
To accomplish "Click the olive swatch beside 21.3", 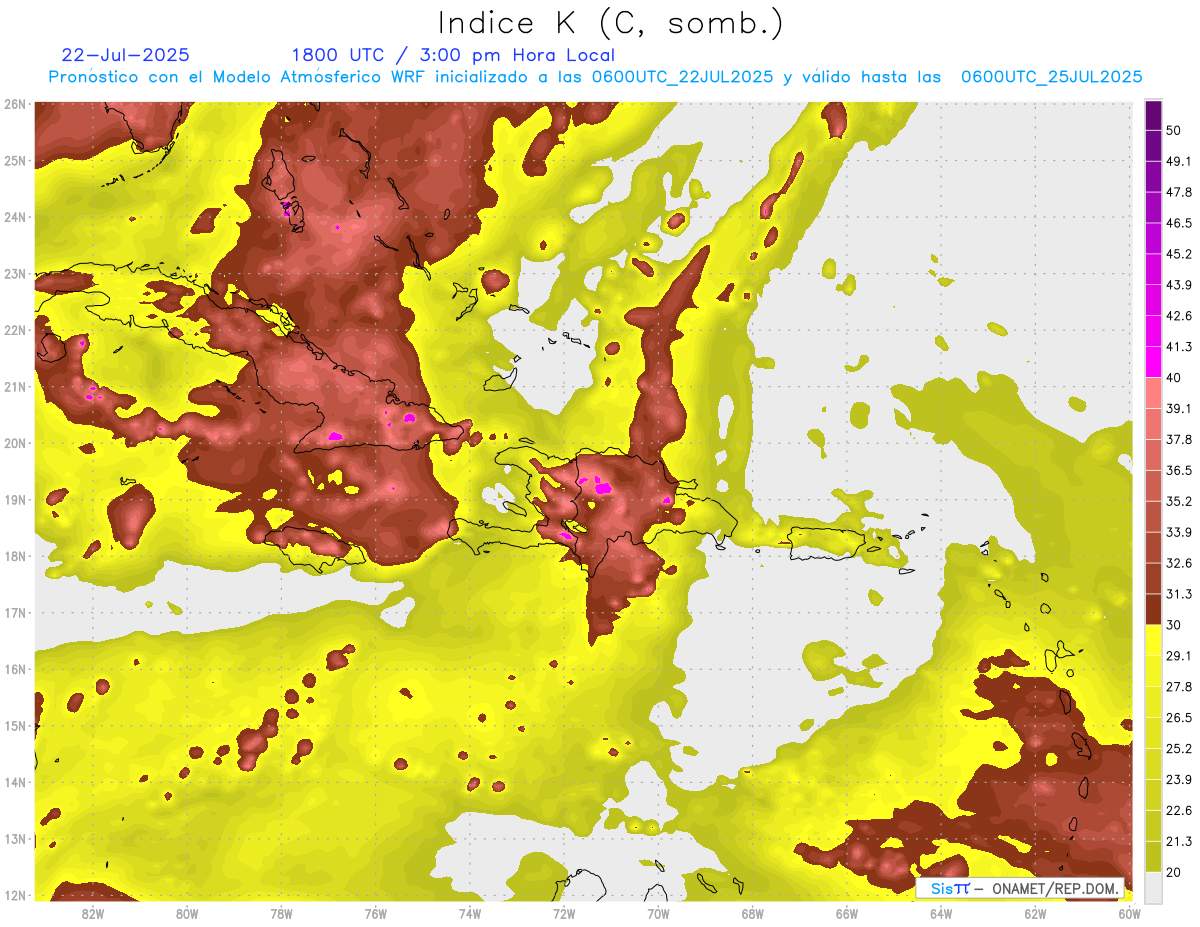I will coord(1153,856).
